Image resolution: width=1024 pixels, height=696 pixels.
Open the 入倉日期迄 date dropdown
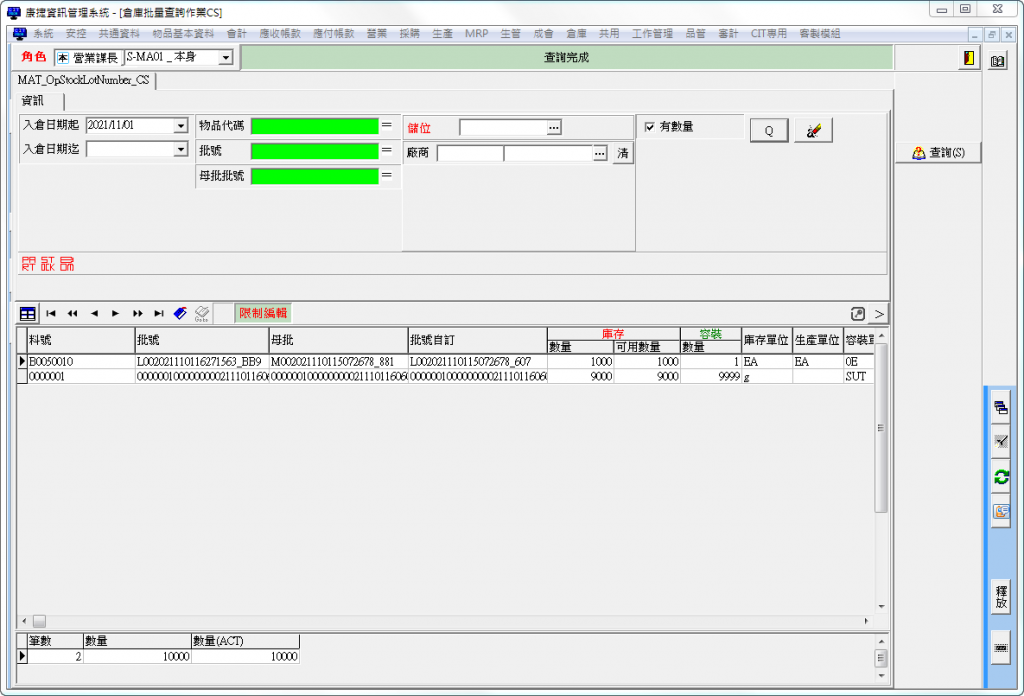180,149
